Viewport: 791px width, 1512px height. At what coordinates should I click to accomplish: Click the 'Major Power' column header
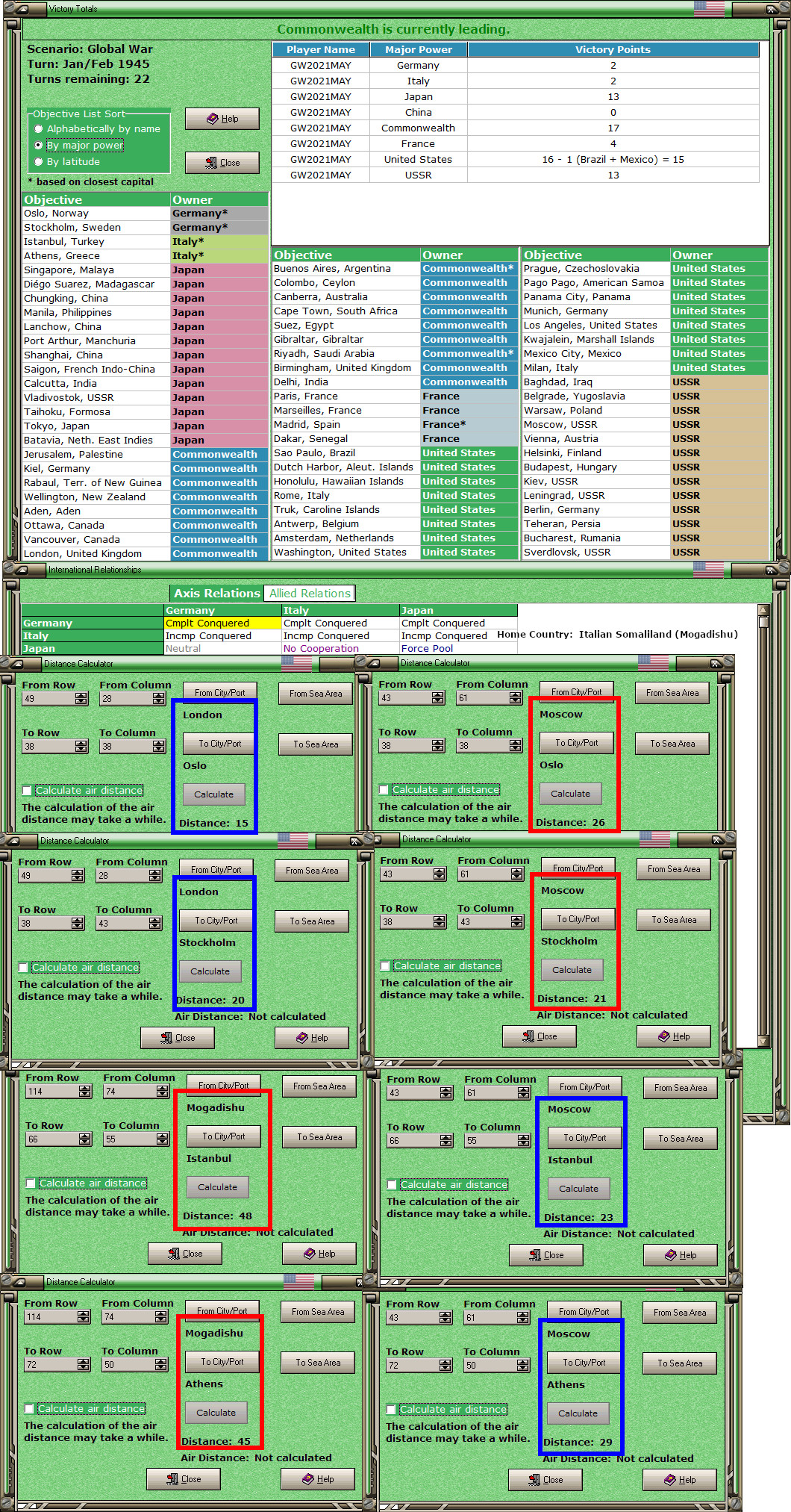(419, 50)
